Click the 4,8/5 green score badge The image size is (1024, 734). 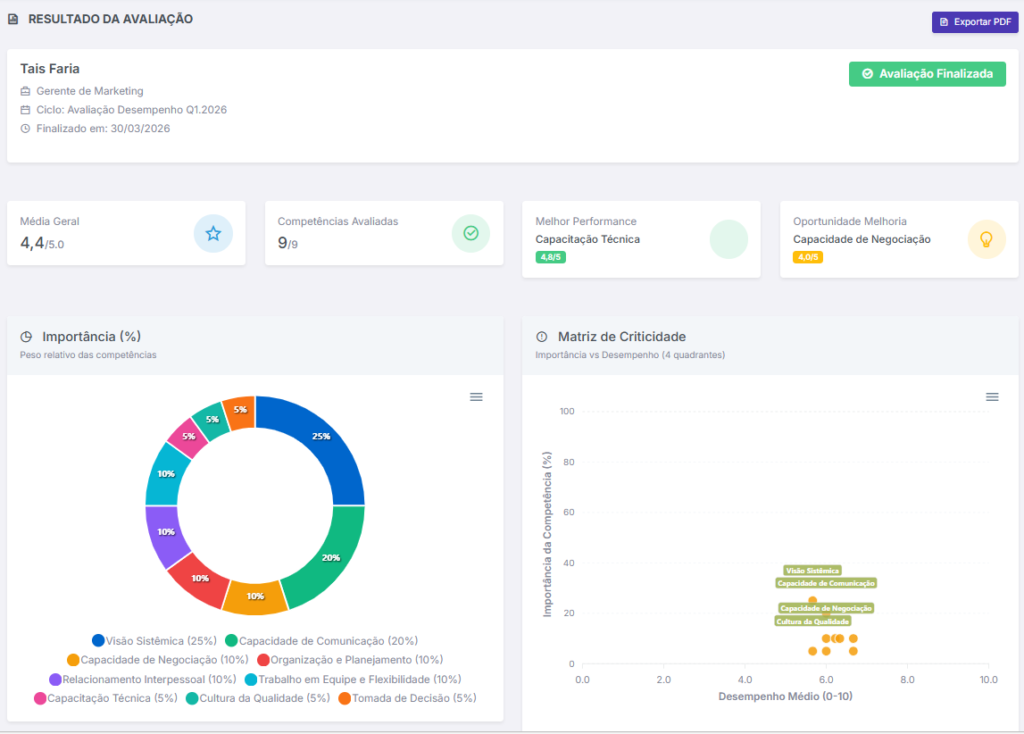coord(549,257)
